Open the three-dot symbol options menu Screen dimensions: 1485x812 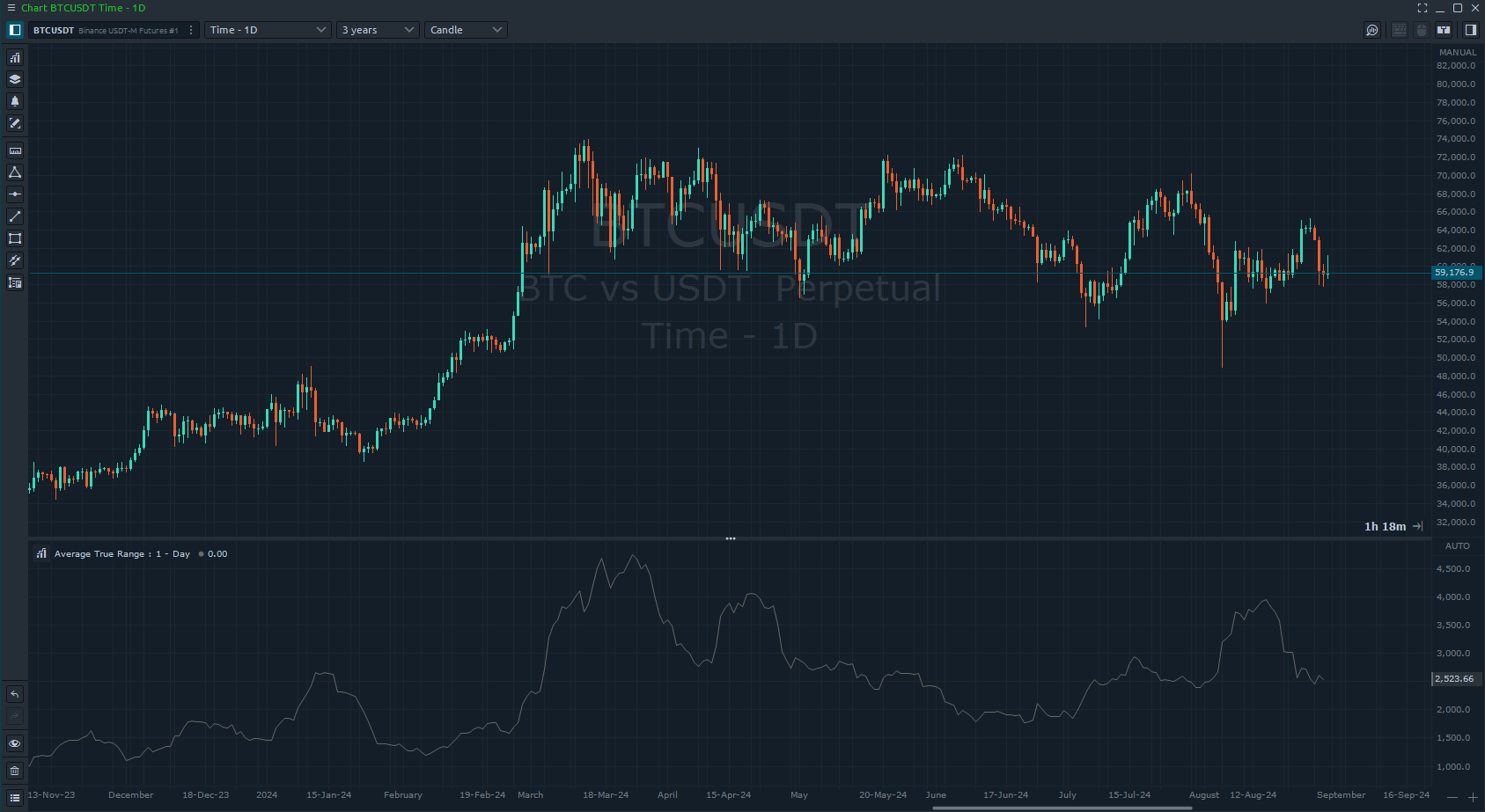(x=191, y=30)
